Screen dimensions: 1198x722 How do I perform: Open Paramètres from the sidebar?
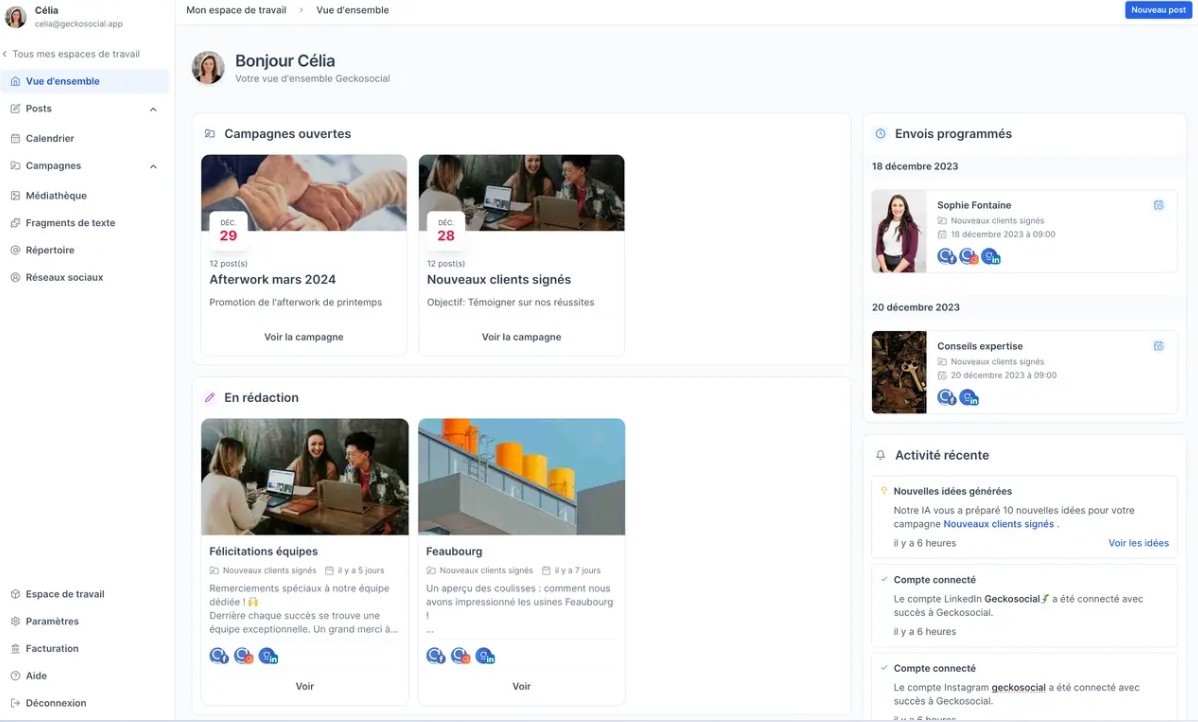pyautogui.click(x=52, y=621)
